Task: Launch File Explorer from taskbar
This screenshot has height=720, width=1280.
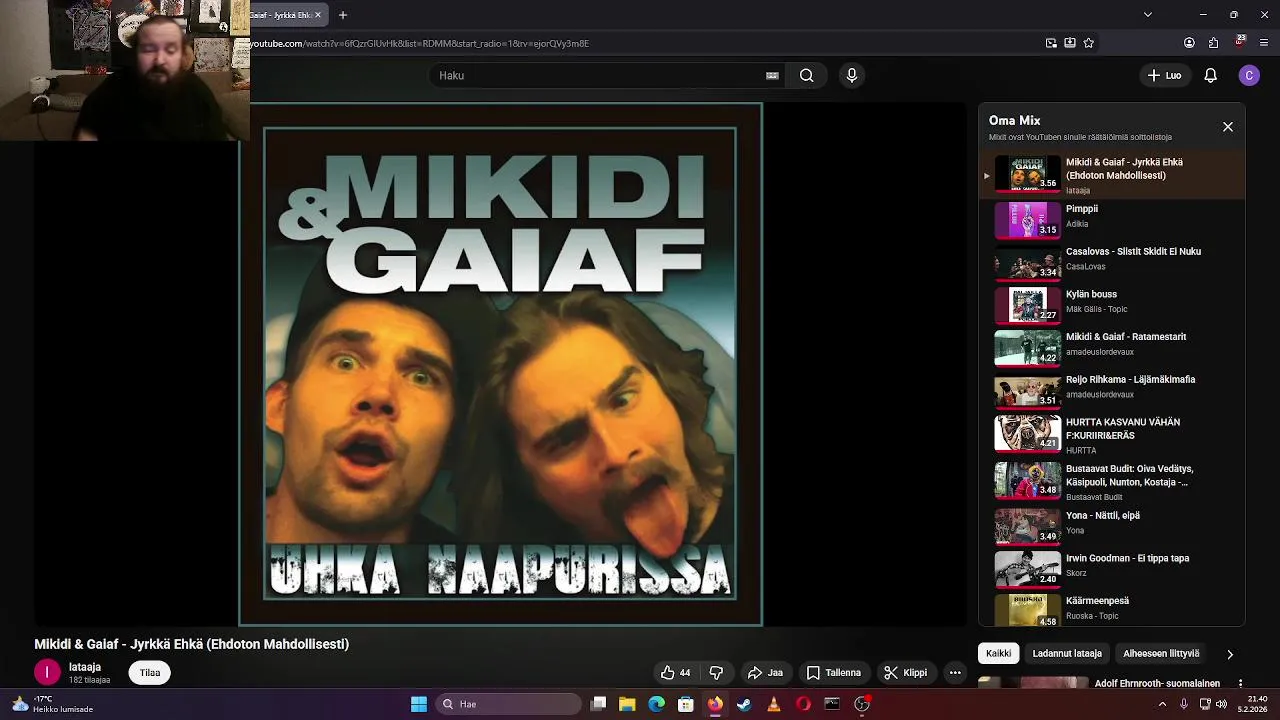Action: pyautogui.click(x=627, y=704)
